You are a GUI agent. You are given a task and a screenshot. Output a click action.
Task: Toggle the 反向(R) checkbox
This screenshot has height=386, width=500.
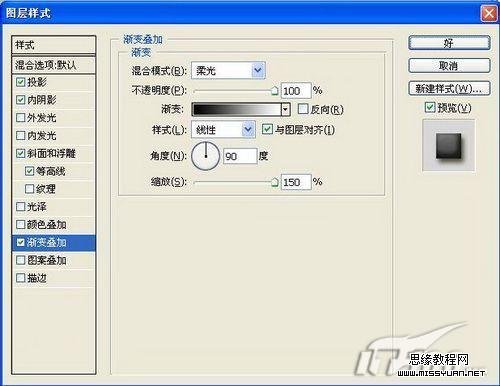click(303, 109)
